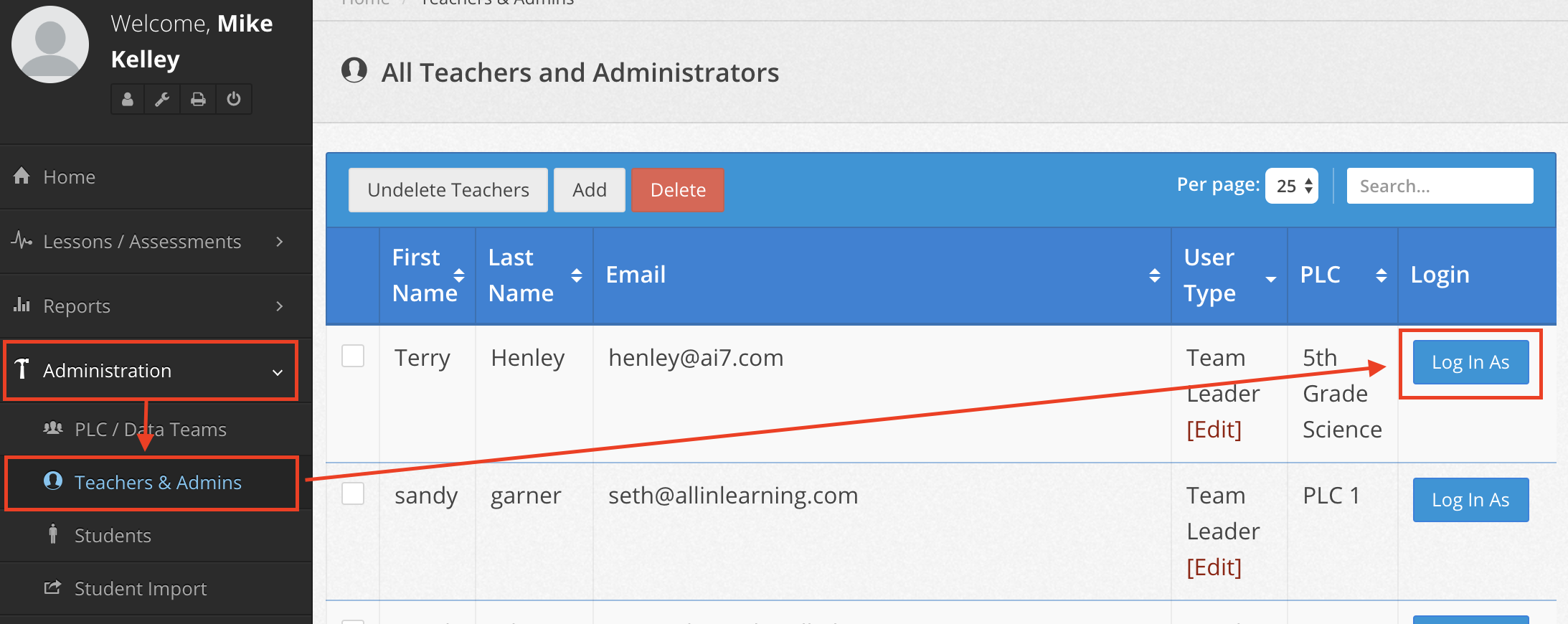Image resolution: width=1568 pixels, height=624 pixels.
Task: Sort by Email column
Action: click(882, 275)
